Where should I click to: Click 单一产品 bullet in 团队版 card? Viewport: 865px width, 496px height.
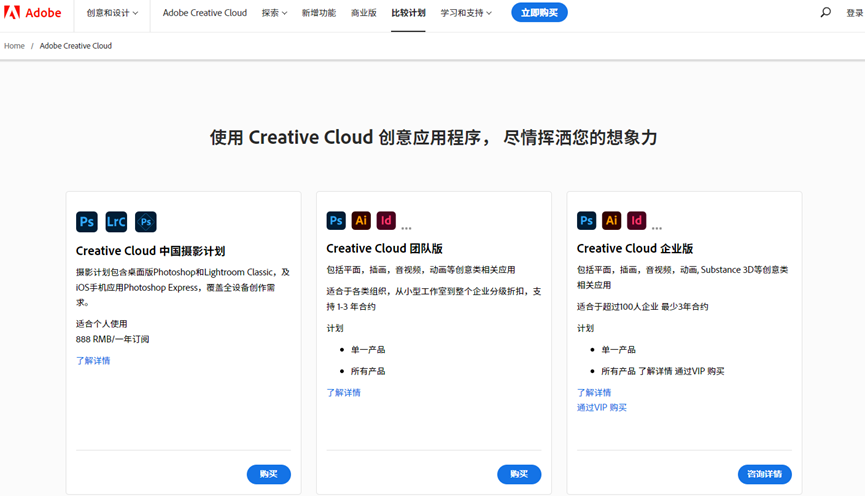pos(368,350)
